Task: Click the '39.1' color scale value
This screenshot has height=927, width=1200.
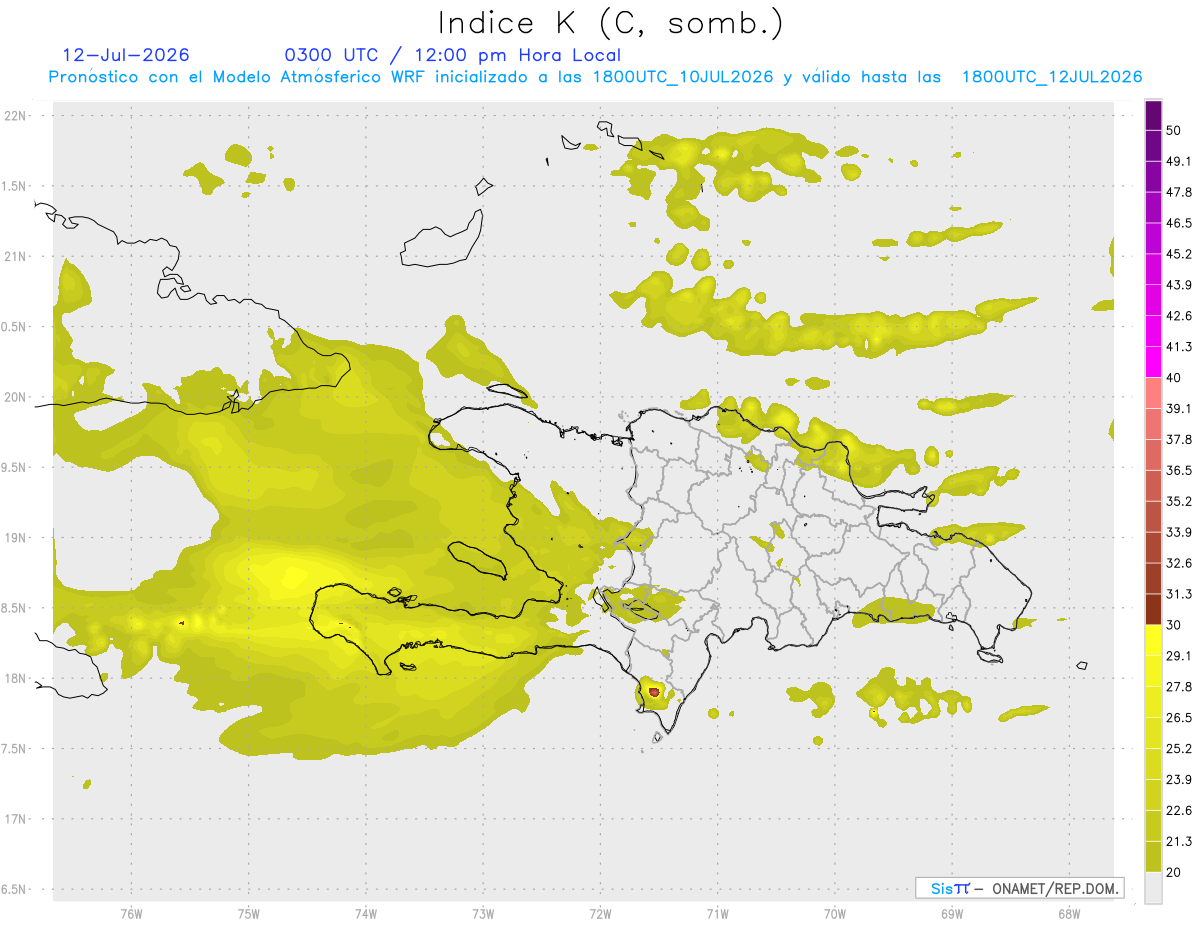Action: 1178,409
